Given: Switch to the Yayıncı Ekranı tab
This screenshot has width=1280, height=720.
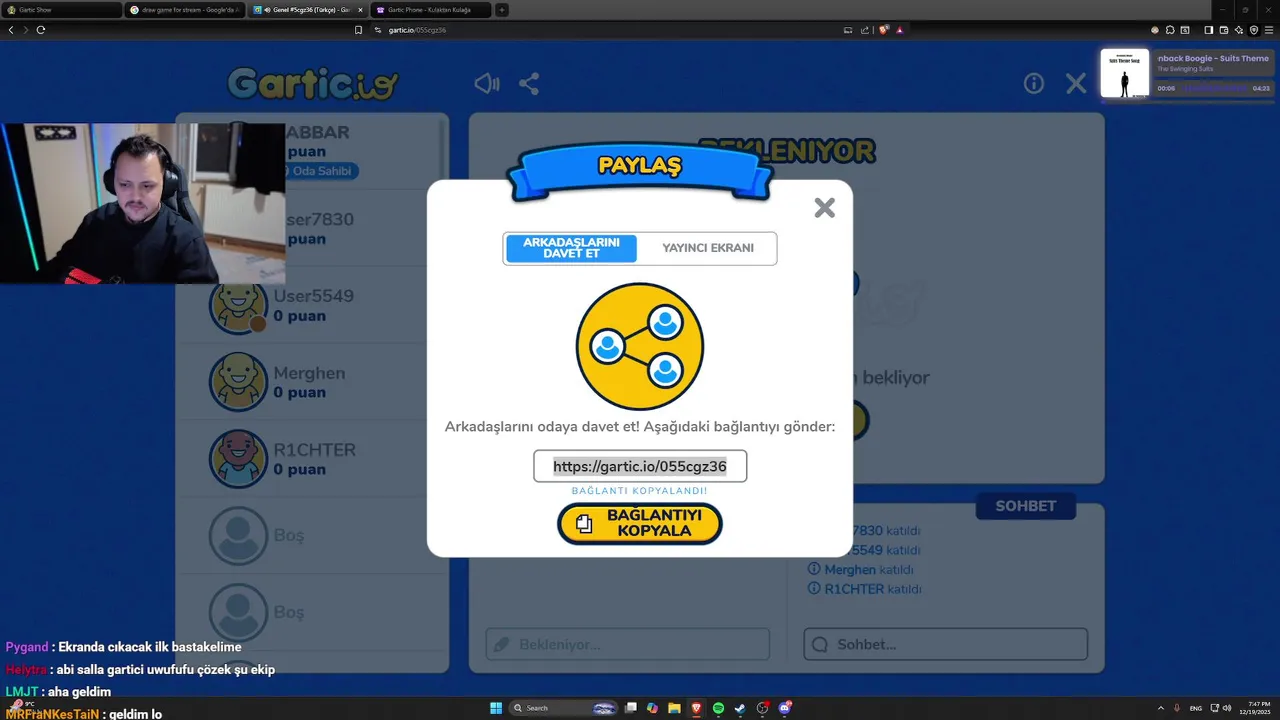Looking at the screenshot, I should [707, 249].
